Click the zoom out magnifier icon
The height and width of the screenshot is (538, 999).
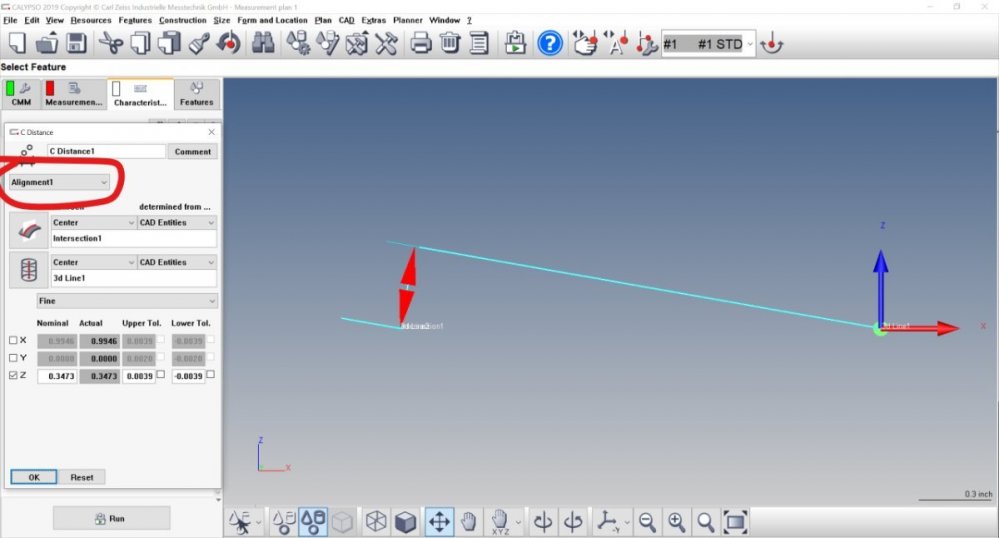click(x=647, y=522)
